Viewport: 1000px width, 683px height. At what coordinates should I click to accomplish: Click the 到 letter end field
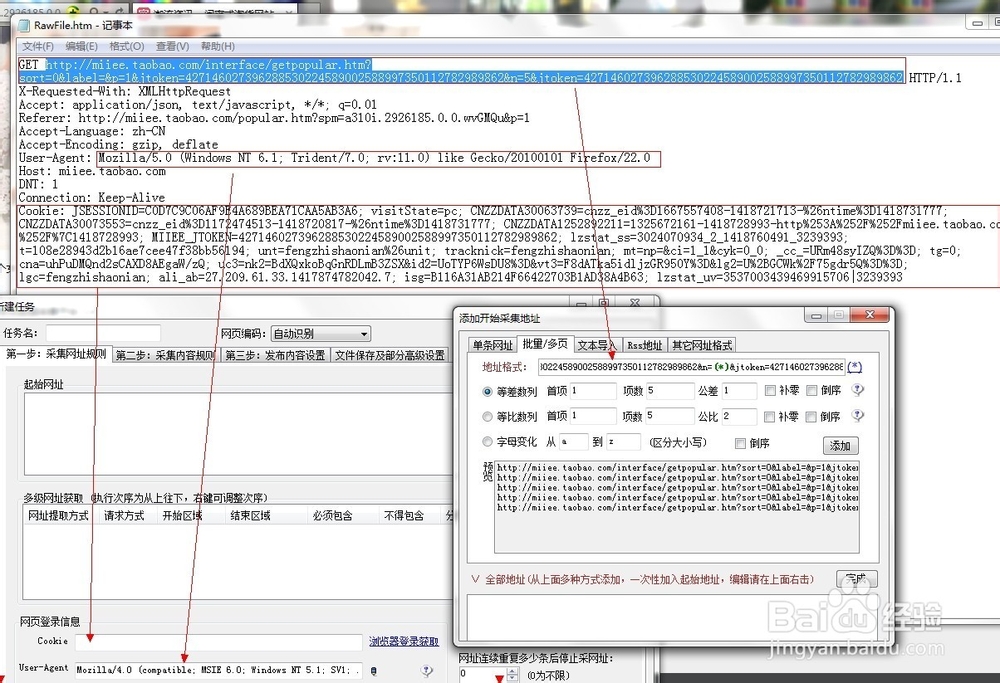click(x=623, y=441)
